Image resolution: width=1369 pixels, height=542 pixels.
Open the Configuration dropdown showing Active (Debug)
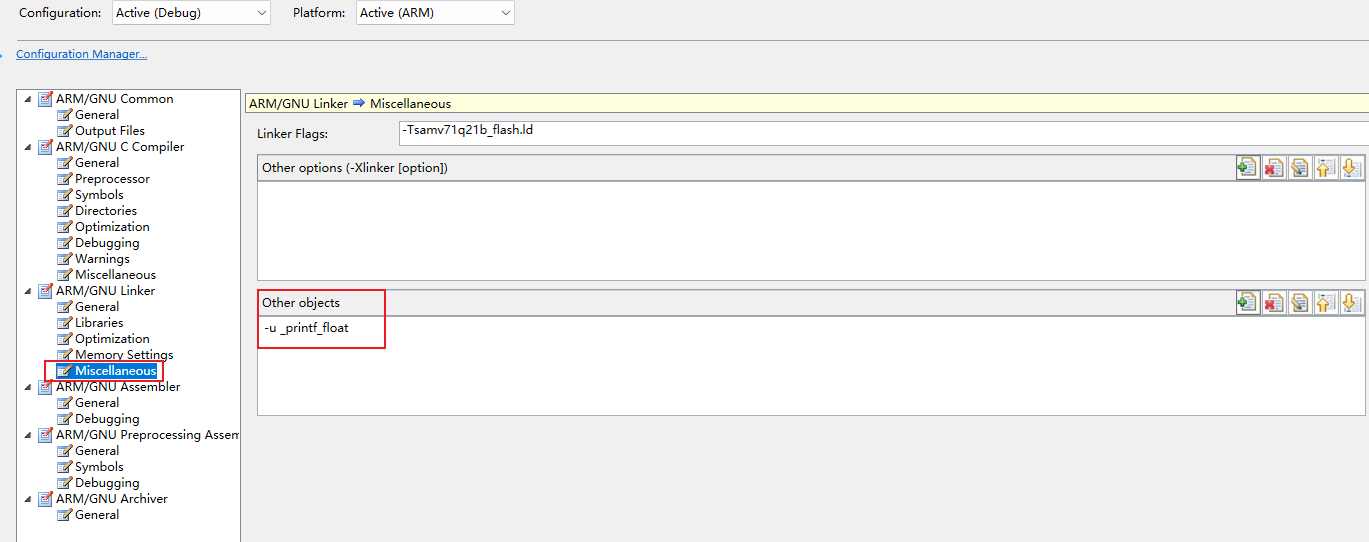click(190, 13)
